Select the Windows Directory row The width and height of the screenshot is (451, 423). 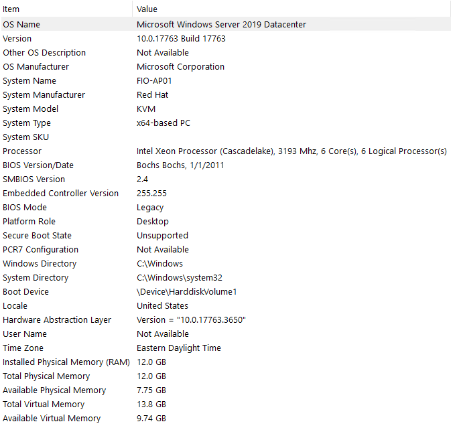(x=225, y=264)
